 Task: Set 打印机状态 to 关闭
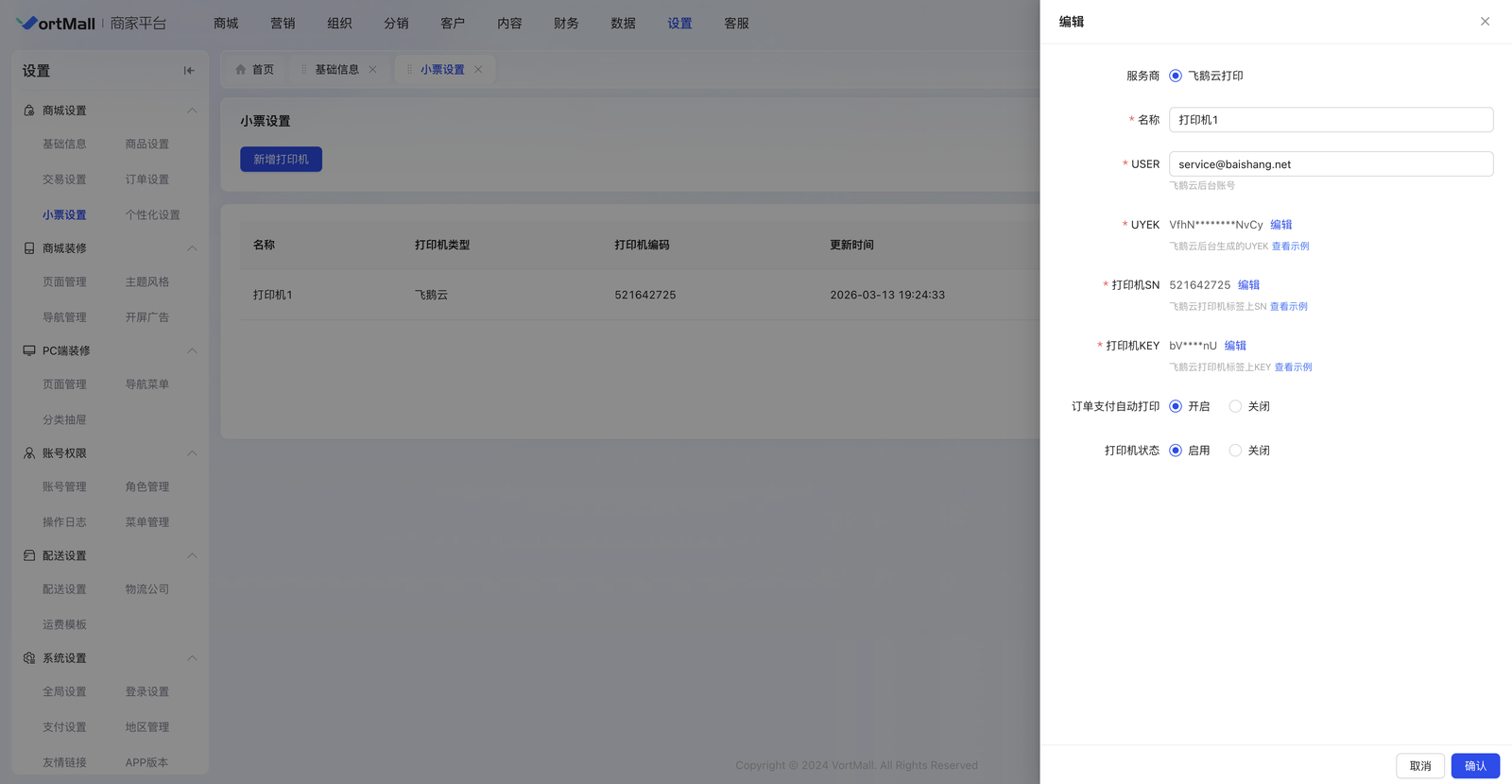click(1235, 451)
